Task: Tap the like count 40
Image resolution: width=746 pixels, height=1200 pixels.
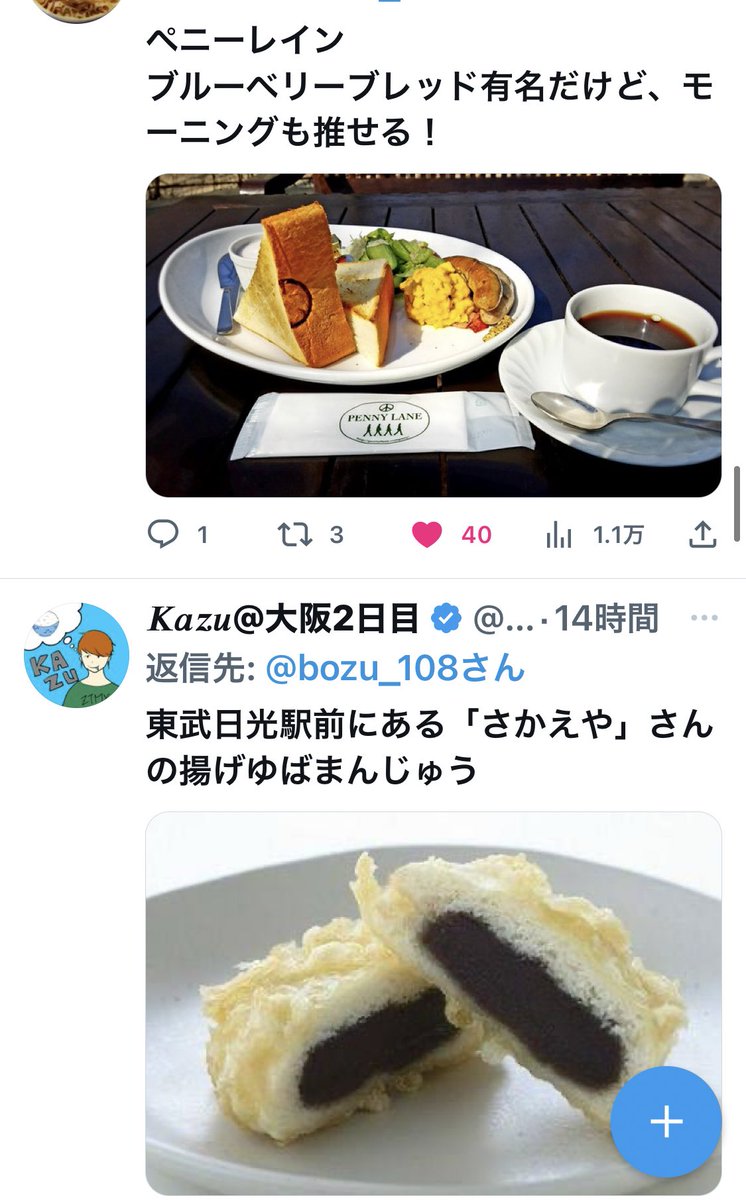Action: tap(476, 535)
